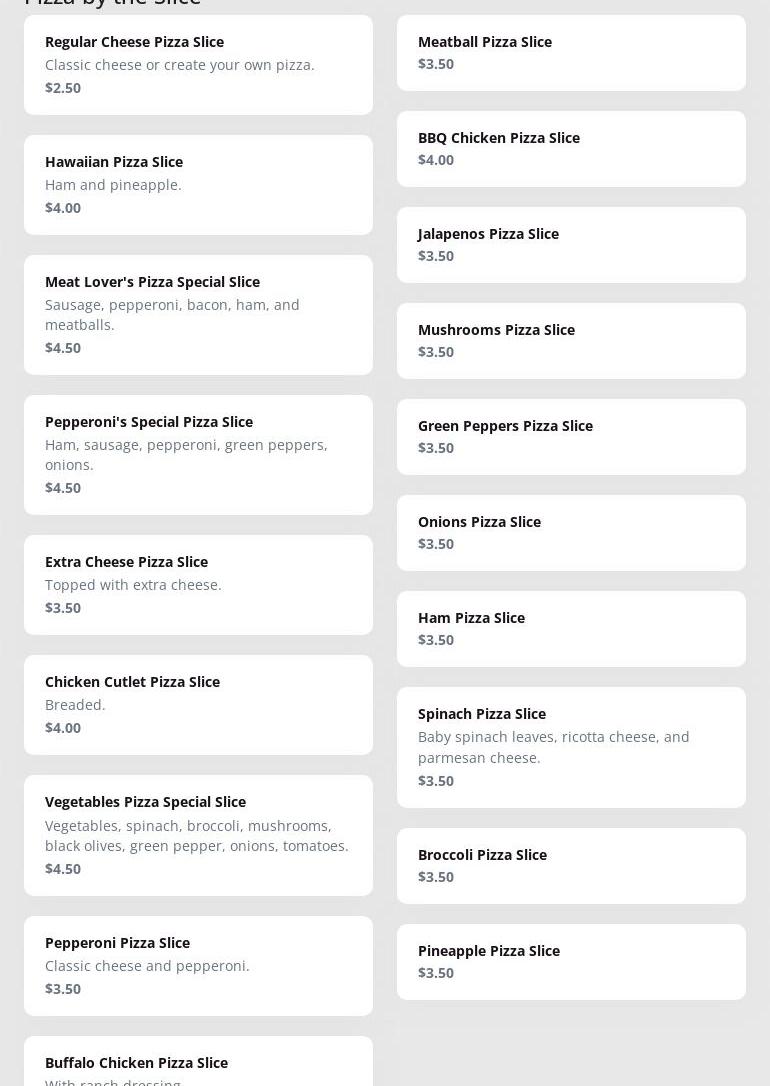The height and width of the screenshot is (1086, 770).
Task: Choose the Meatball Pizza Slice
Action: point(571,53)
